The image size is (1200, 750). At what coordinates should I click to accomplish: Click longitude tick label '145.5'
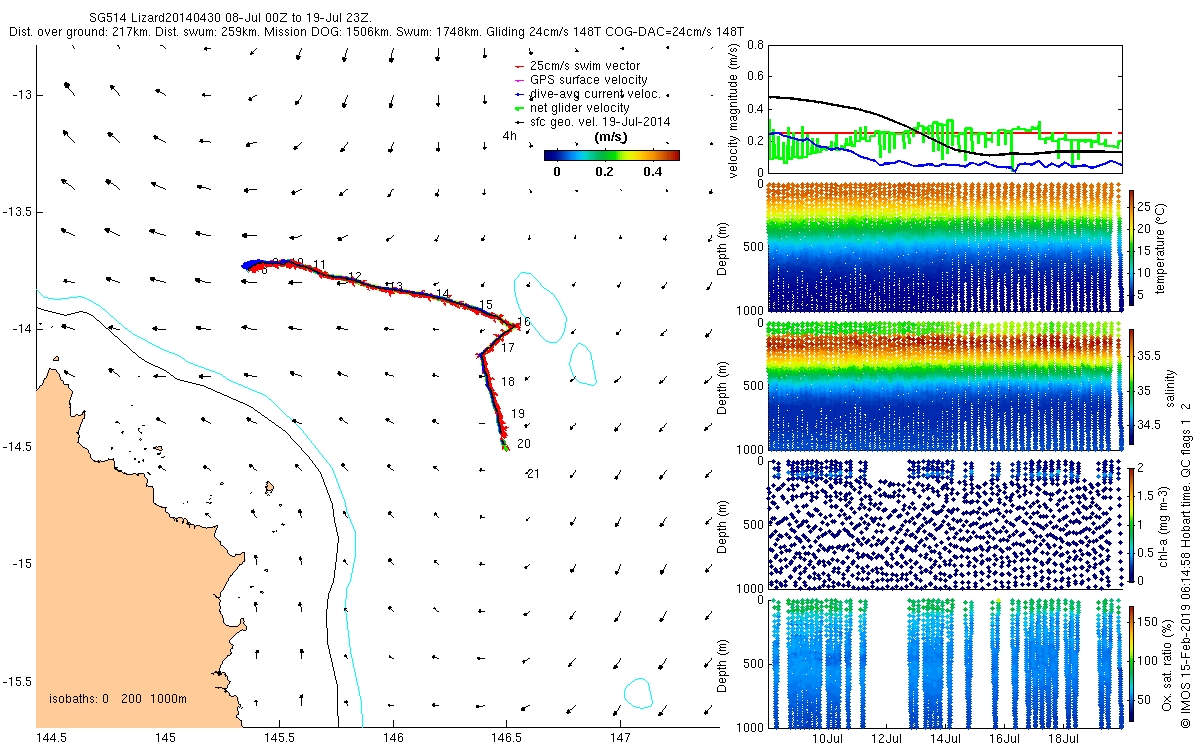click(x=279, y=738)
